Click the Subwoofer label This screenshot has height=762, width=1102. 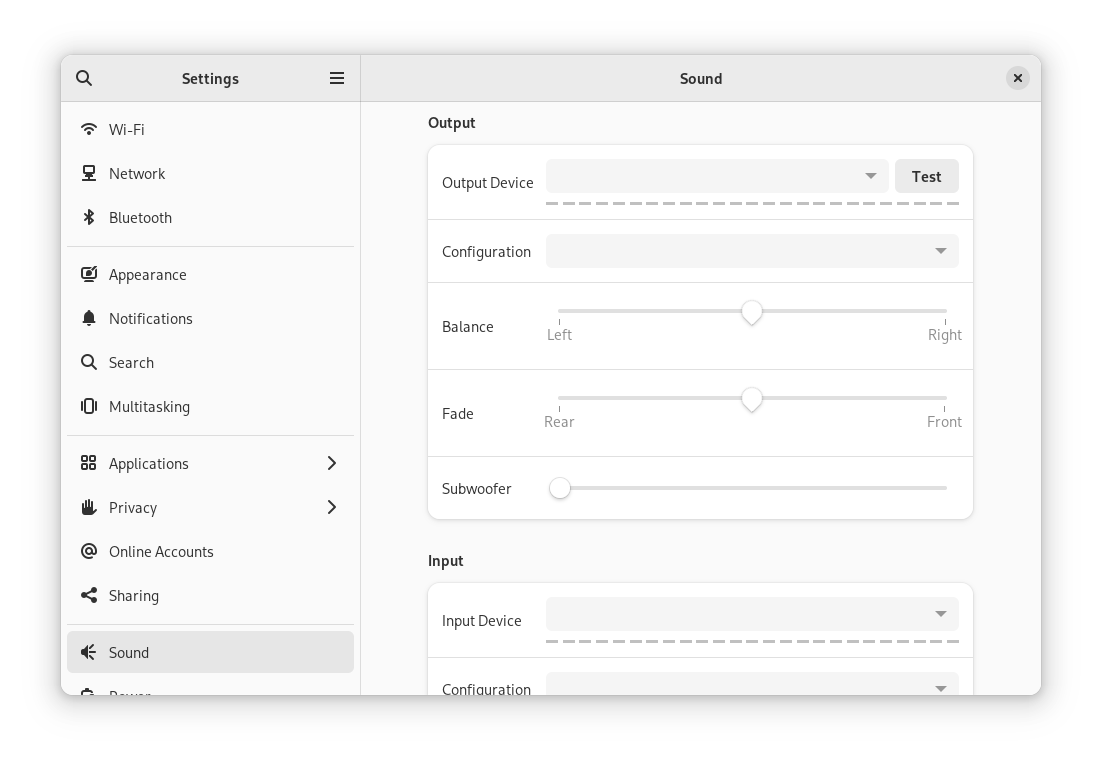(x=476, y=489)
